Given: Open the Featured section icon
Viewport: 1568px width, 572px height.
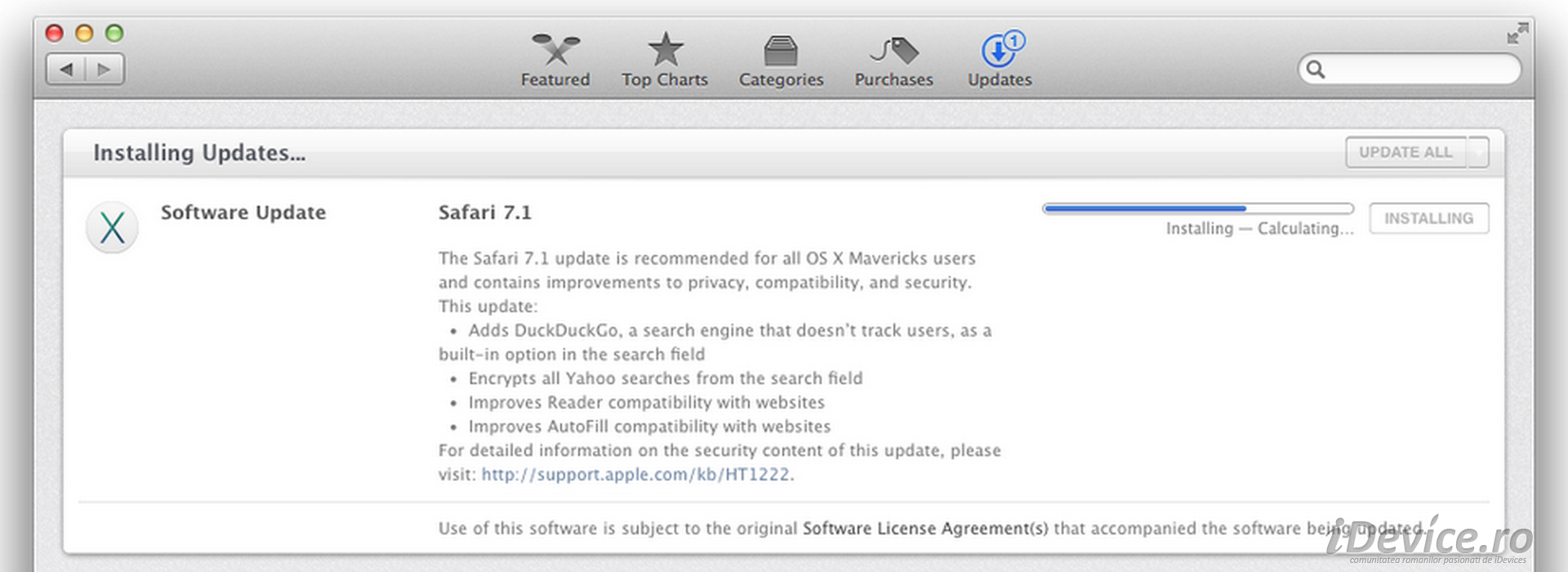Looking at the screenshot, I should [555, 50].
